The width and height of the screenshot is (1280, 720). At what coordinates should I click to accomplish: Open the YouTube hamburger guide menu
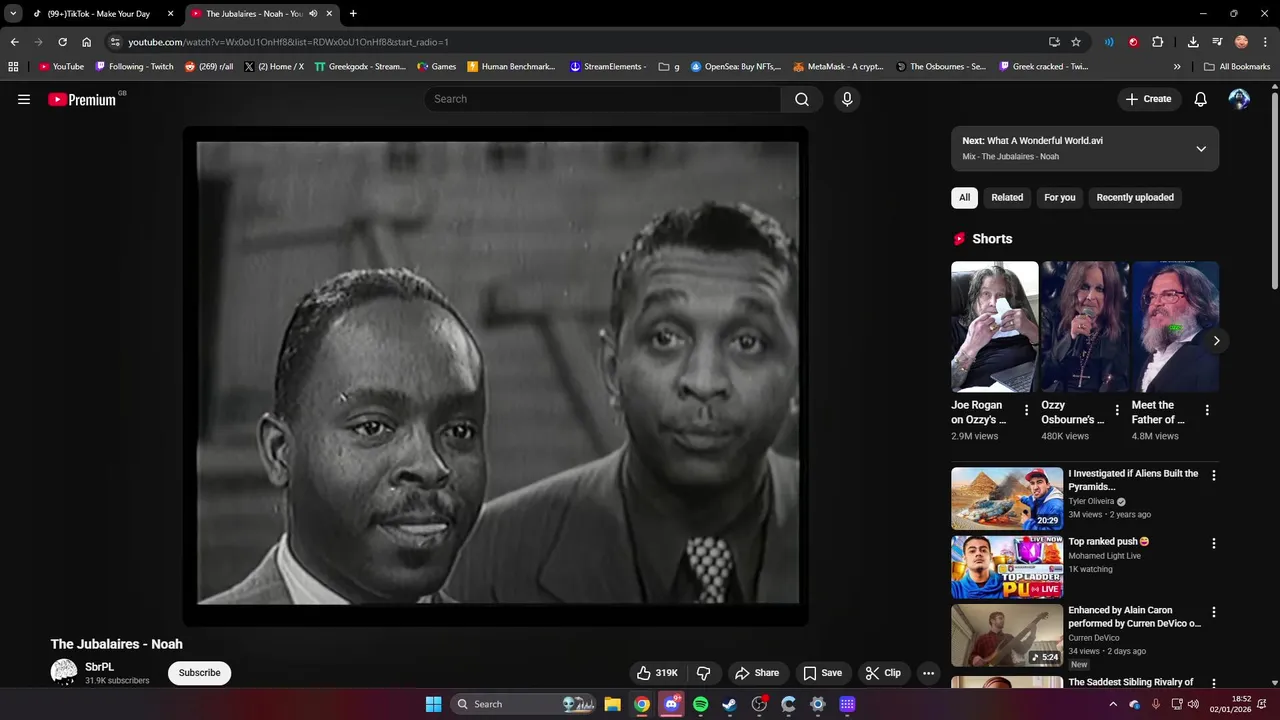pos(24,99)
